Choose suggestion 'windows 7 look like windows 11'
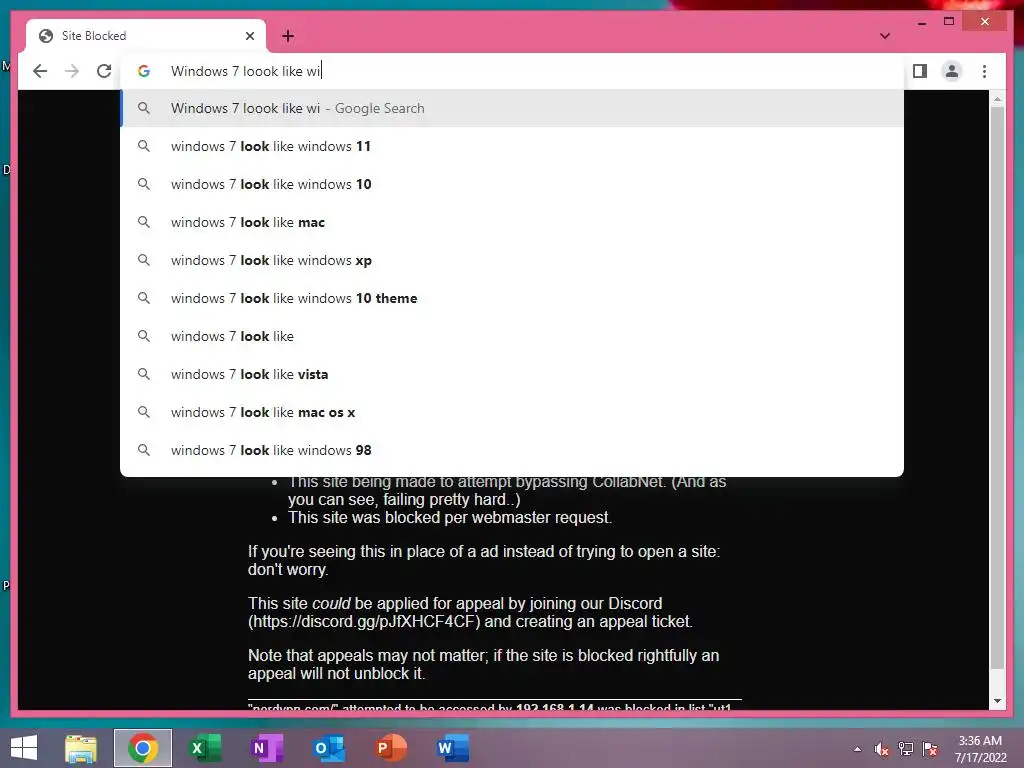The image size is (1024, 768). click(x=512, y=146)
